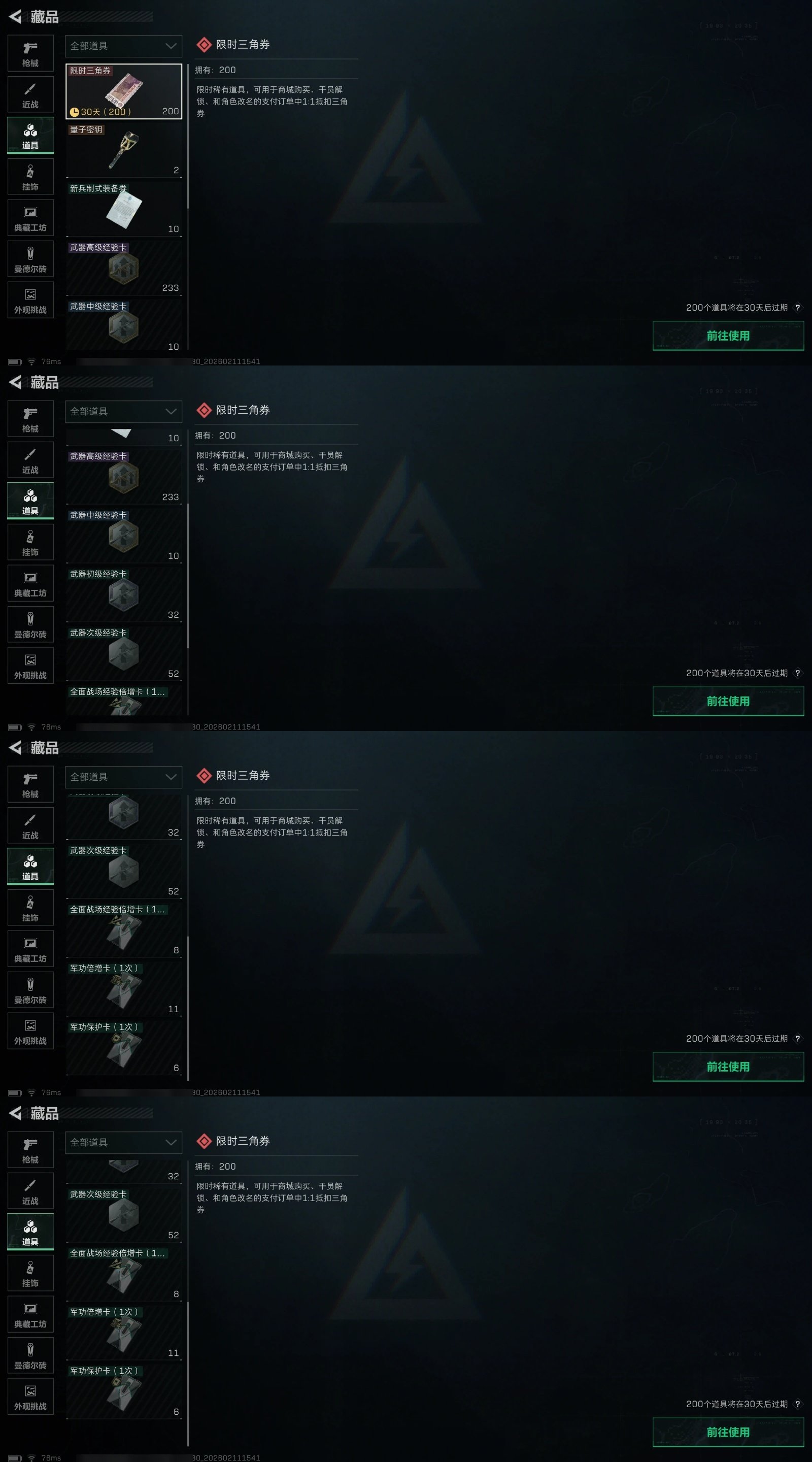
Task: Open 外观挑战 tab in topmost screen
Action: point(30,300)
